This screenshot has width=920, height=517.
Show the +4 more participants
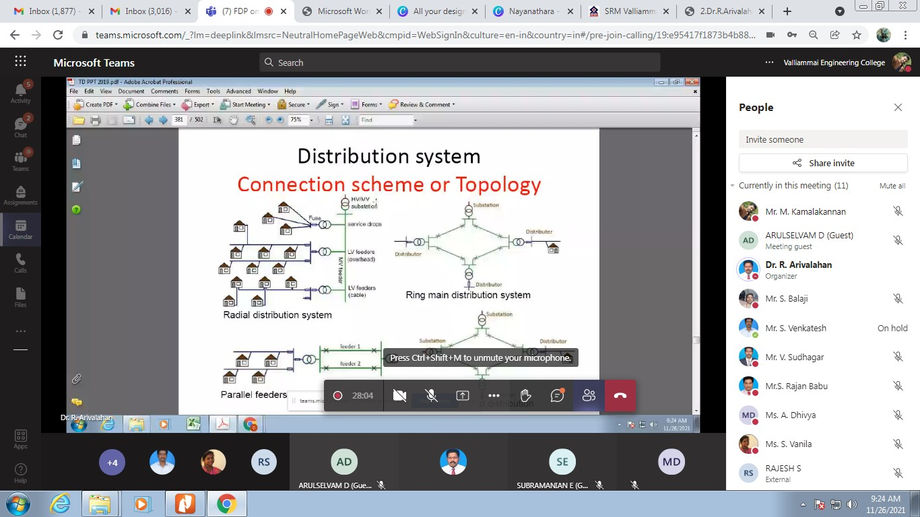tap(112, 462)
